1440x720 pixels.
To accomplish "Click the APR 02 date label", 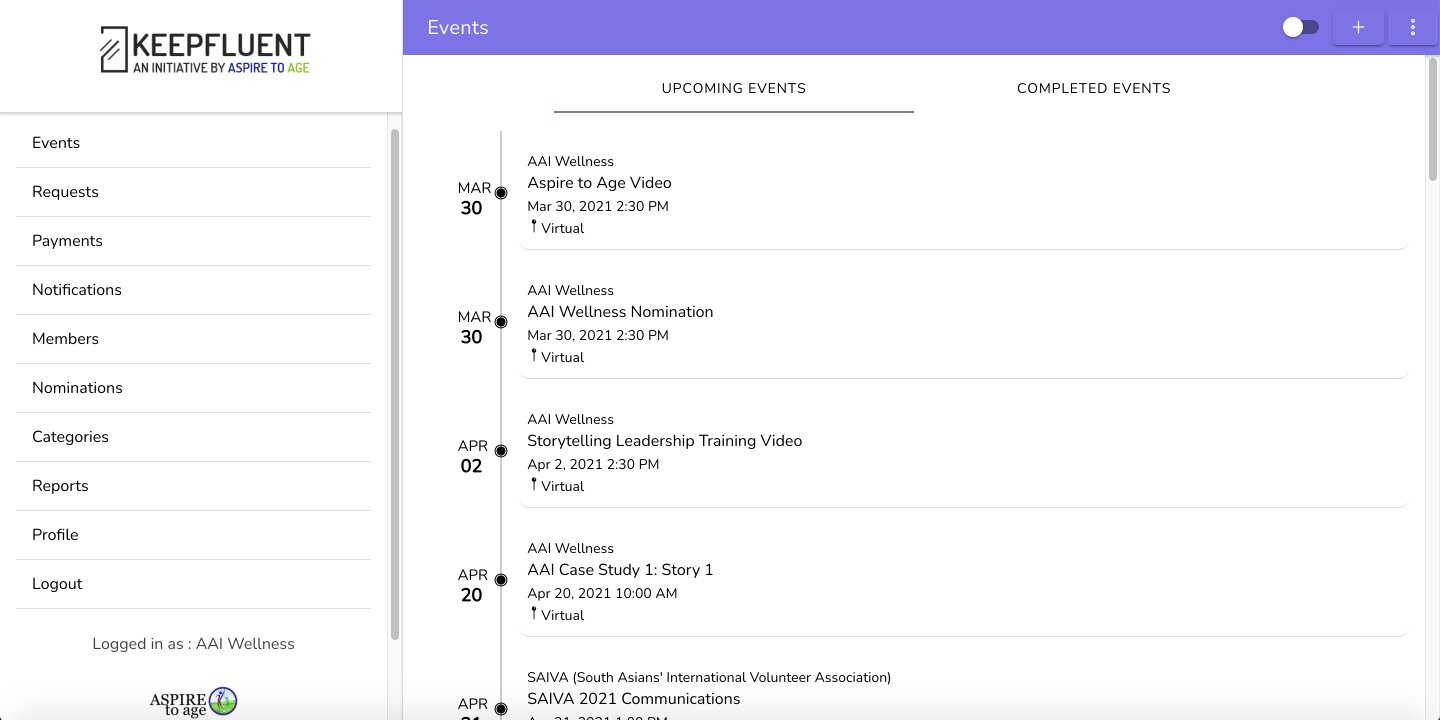I will click(472, 457).
